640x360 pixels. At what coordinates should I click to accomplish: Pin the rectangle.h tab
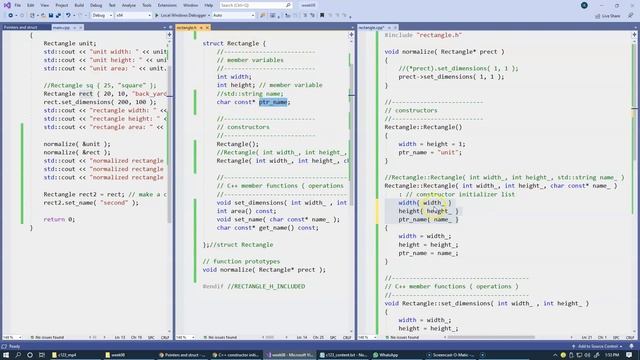201,27
